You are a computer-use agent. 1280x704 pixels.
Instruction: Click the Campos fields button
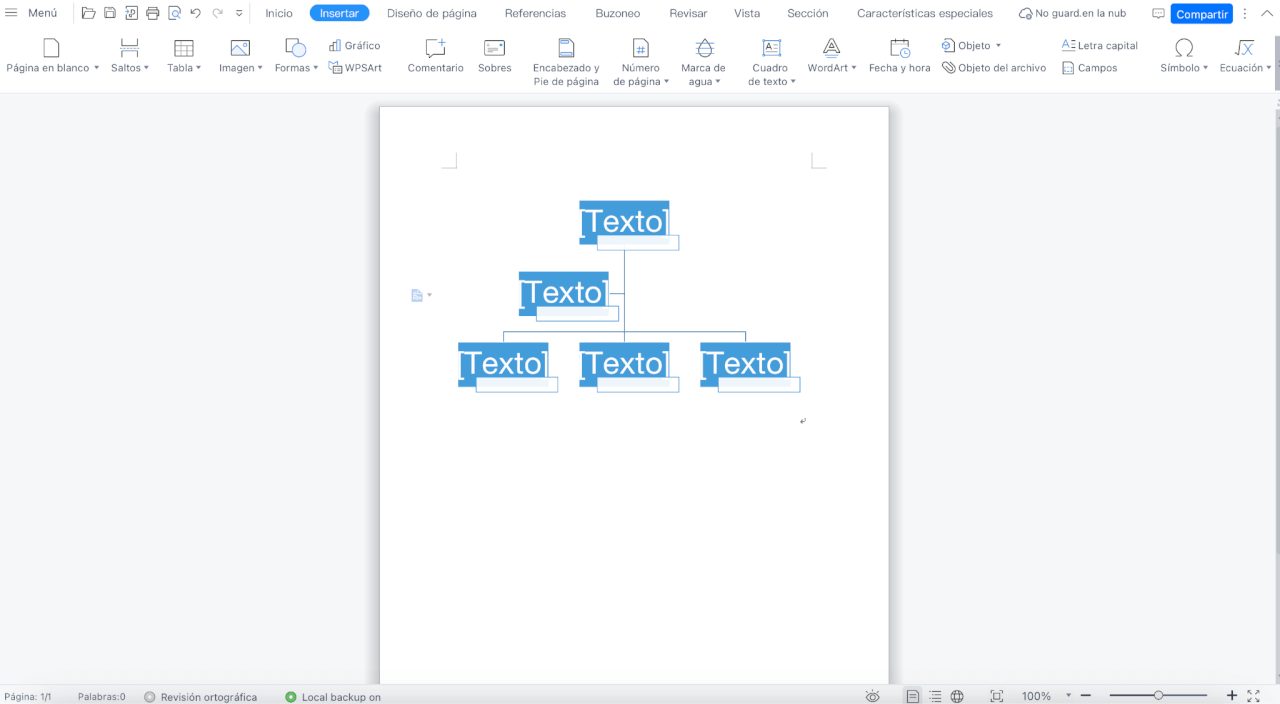pyautogui.click(x=1089, y=68)
